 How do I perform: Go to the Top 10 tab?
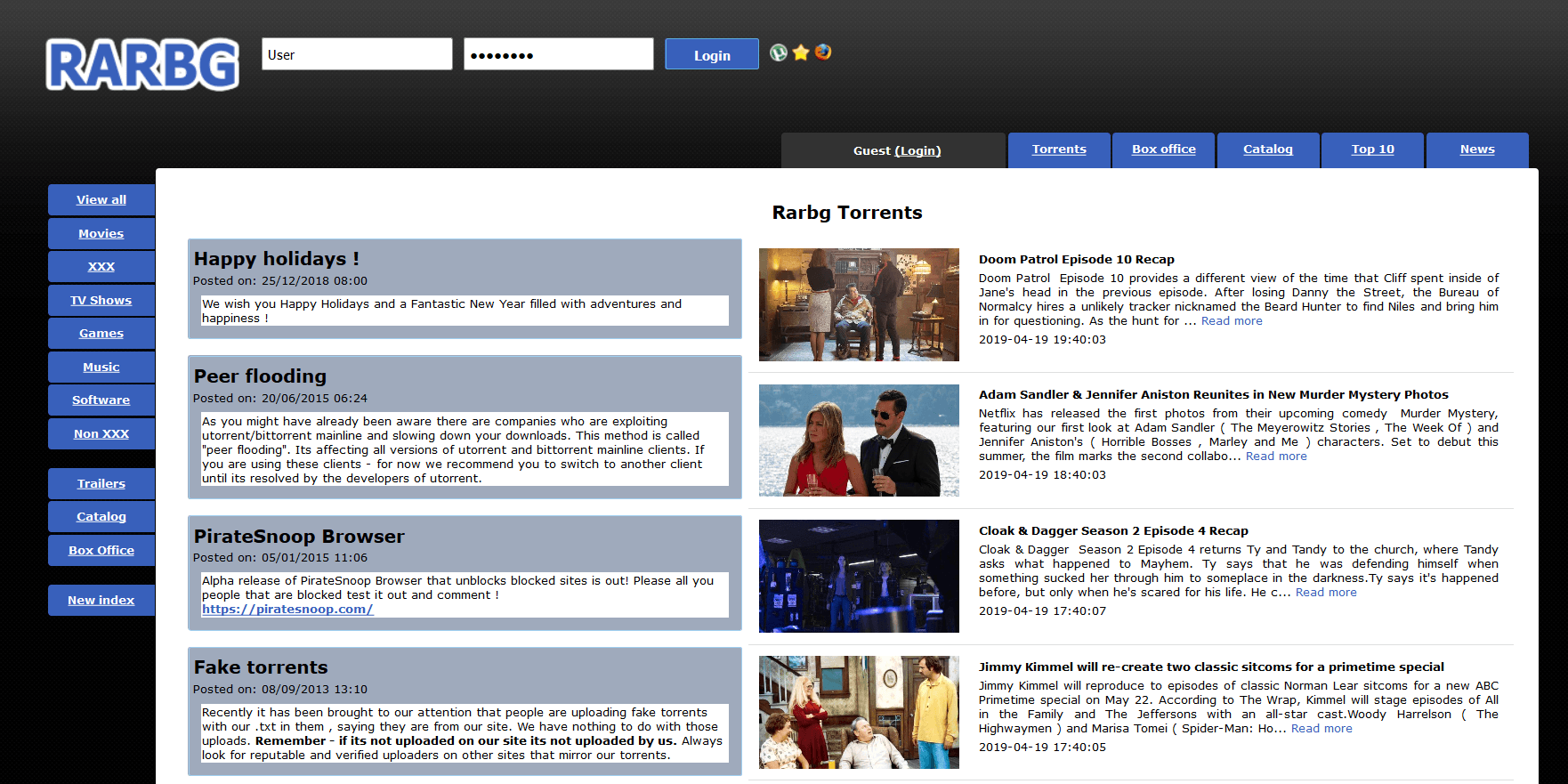[x=1373, y=150]
